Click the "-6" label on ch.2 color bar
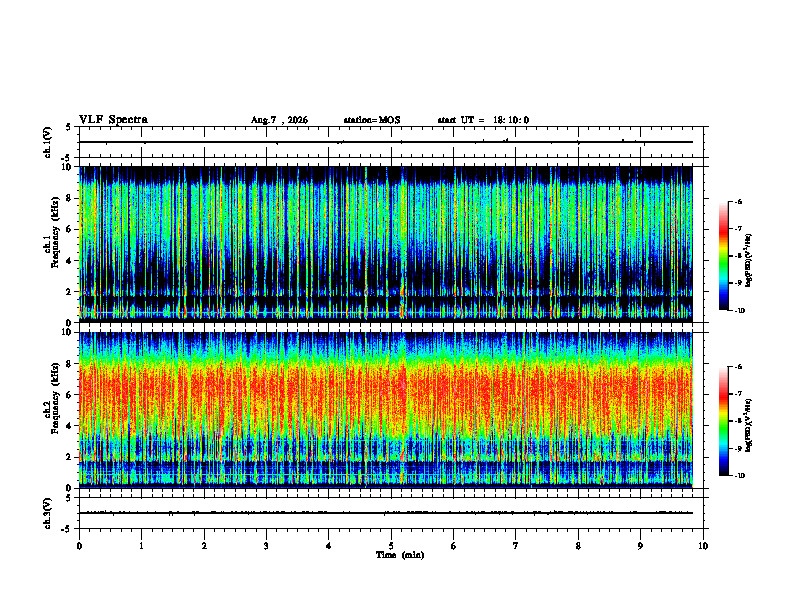792x612 pixels. pyautogui.click(x=739, y=367)
